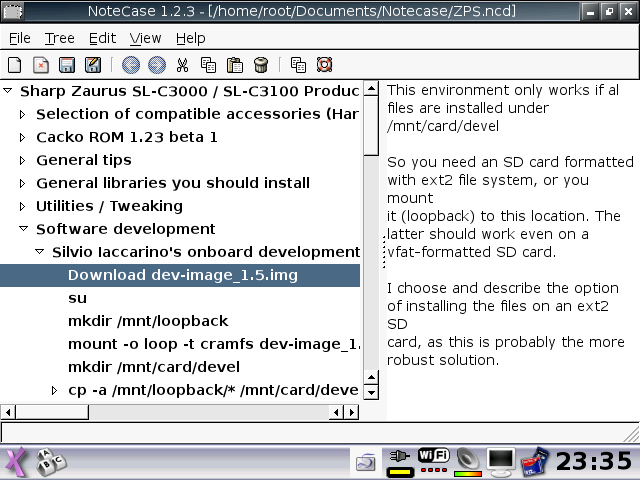Click the Copy icon after the scissors
Image resolution: width=640 pixels, height=480 pixels.
point(209,65)
